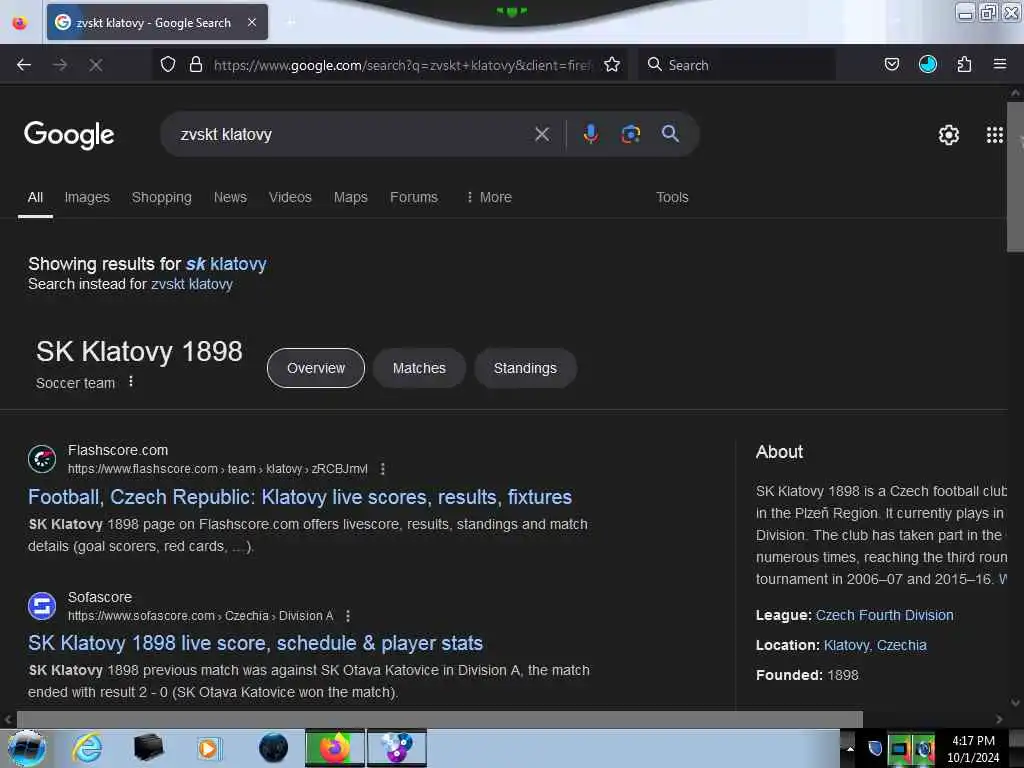Switch to the Maps tab

point(351,197)
